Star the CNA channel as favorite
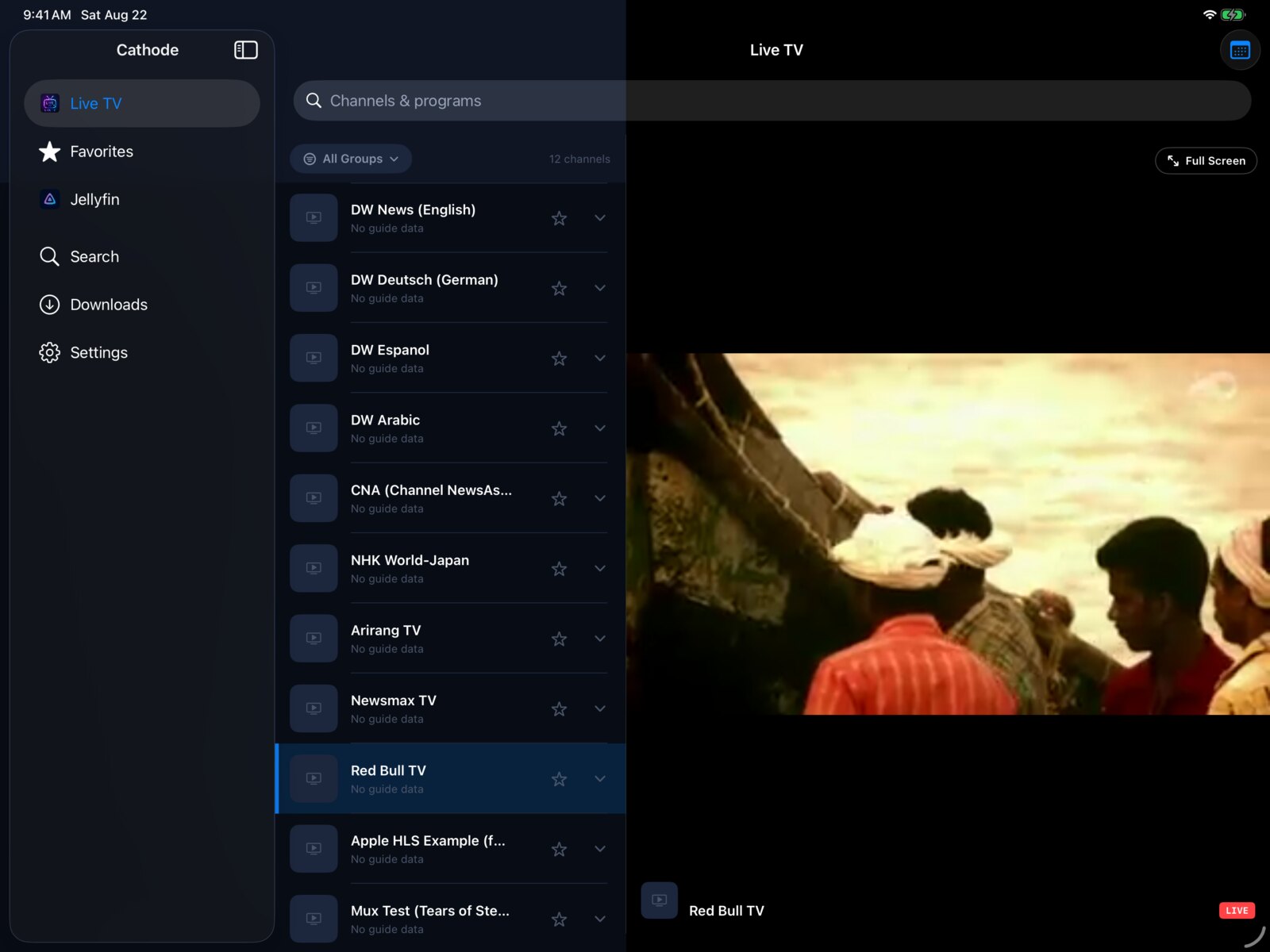 [x=559, y=498]
